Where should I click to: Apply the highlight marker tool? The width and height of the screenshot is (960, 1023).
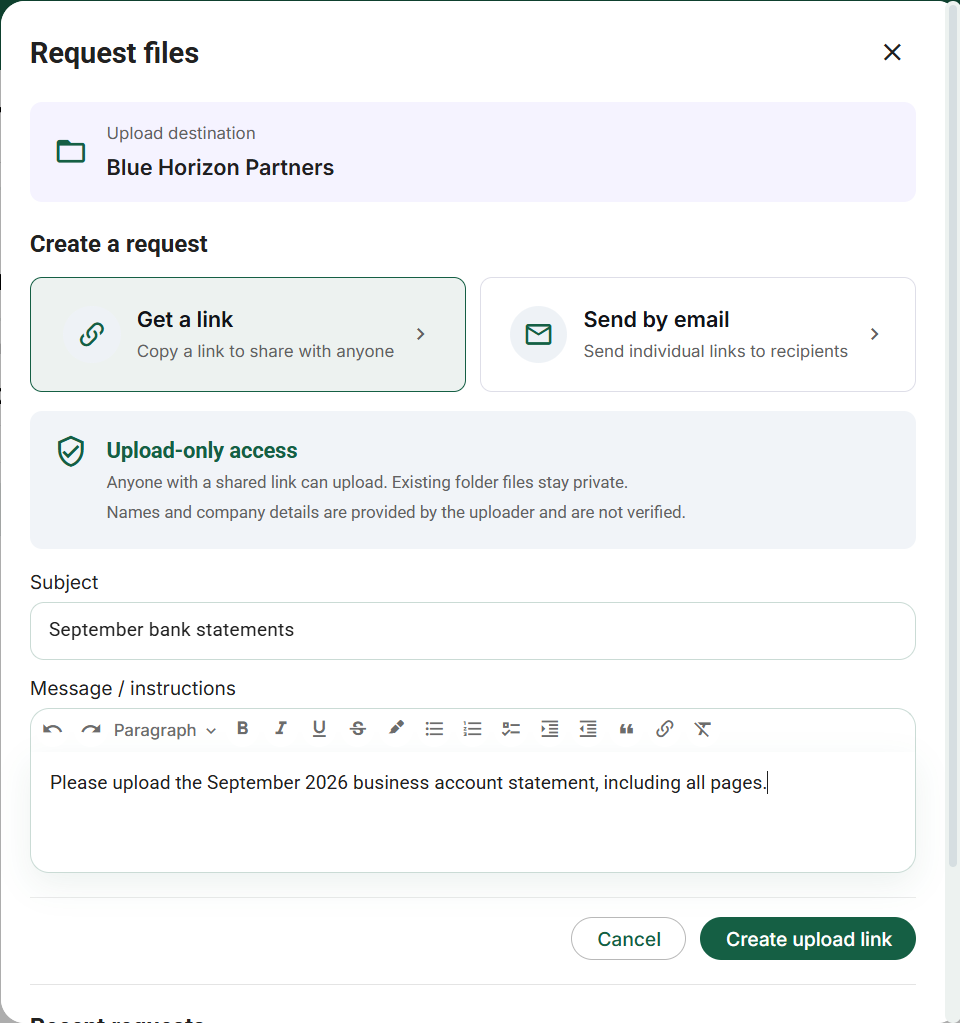(395, 729)
